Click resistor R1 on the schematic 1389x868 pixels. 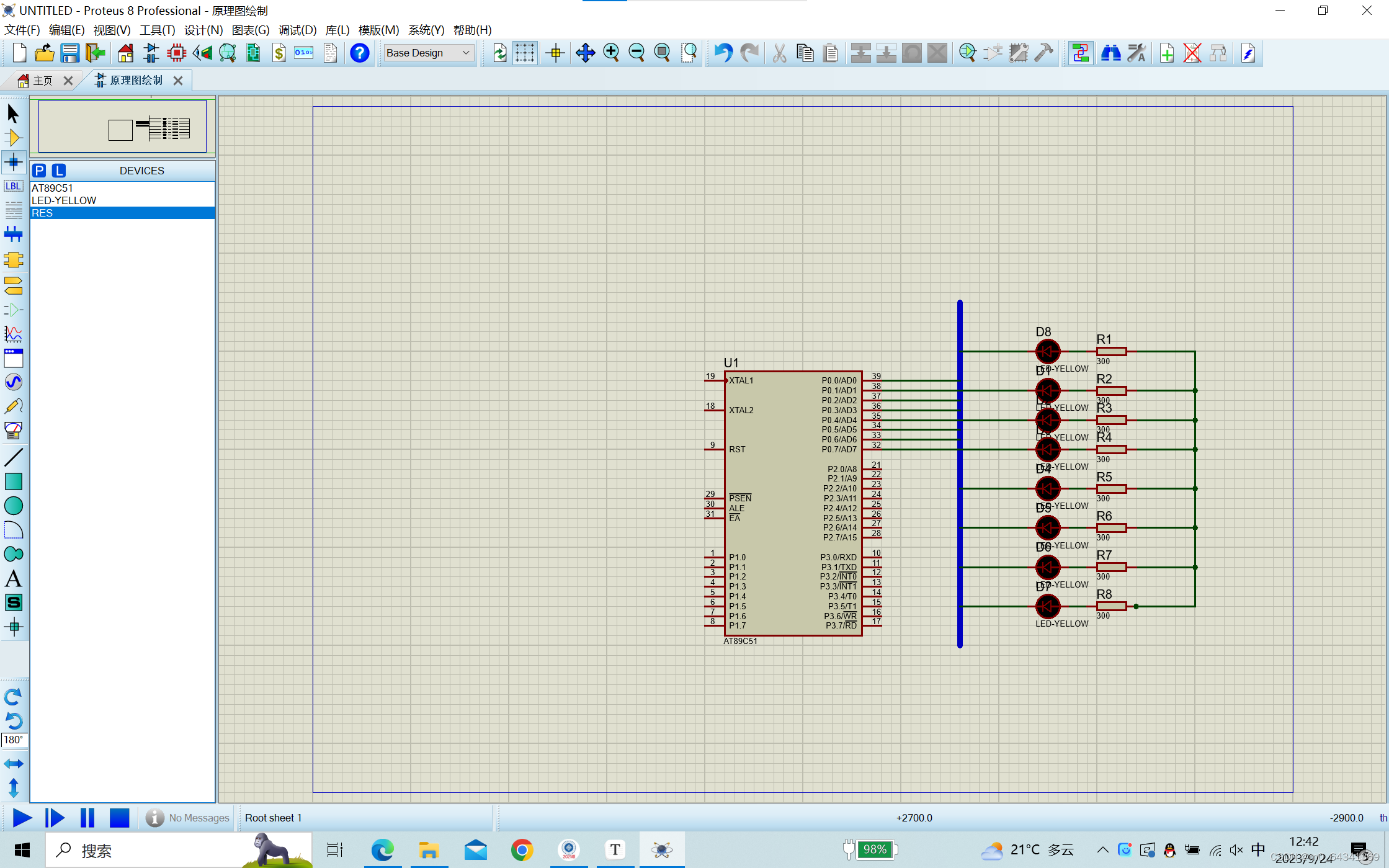[x=1111, y=351]
